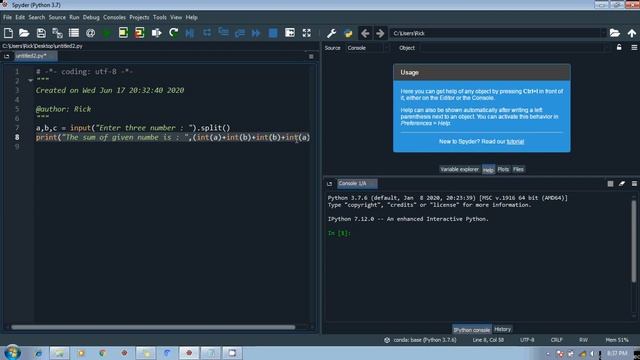This screenshot has width=640, height=360.
Task: Expand the working directory path dropdown
Action: [x=603, y=33]
